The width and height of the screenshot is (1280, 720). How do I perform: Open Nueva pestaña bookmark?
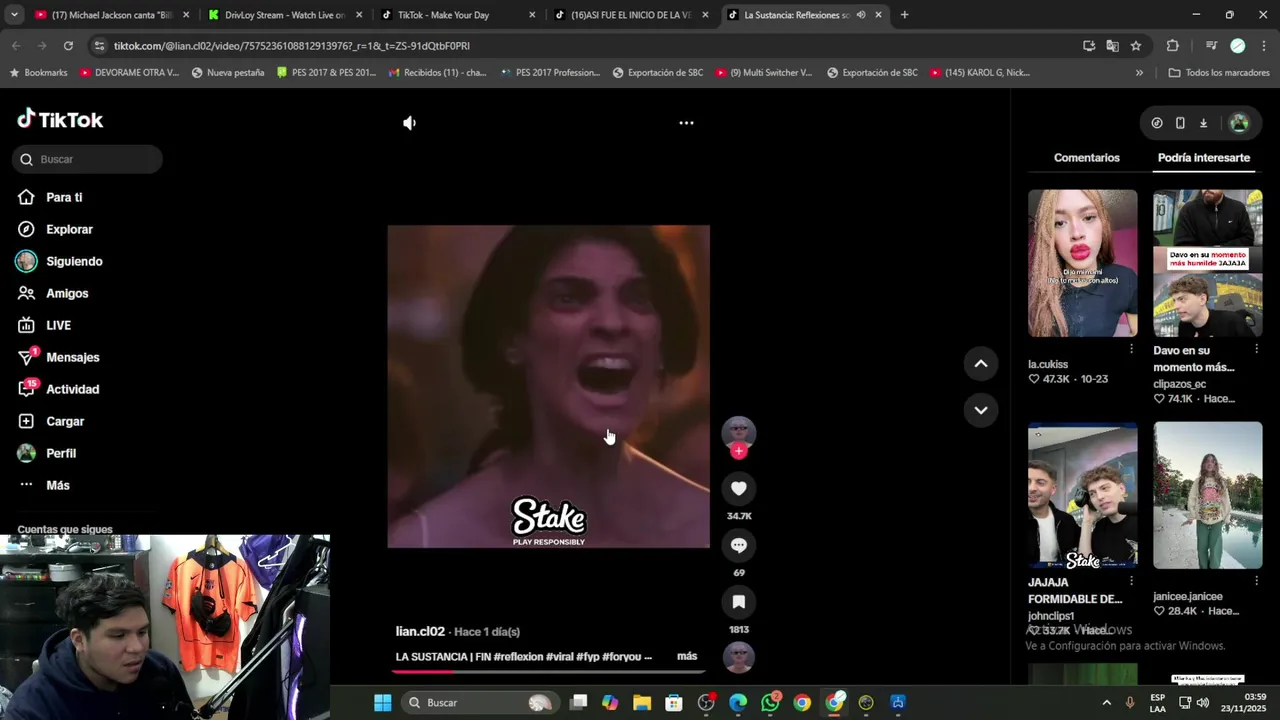pyautogui.click(x=228, y=73)
